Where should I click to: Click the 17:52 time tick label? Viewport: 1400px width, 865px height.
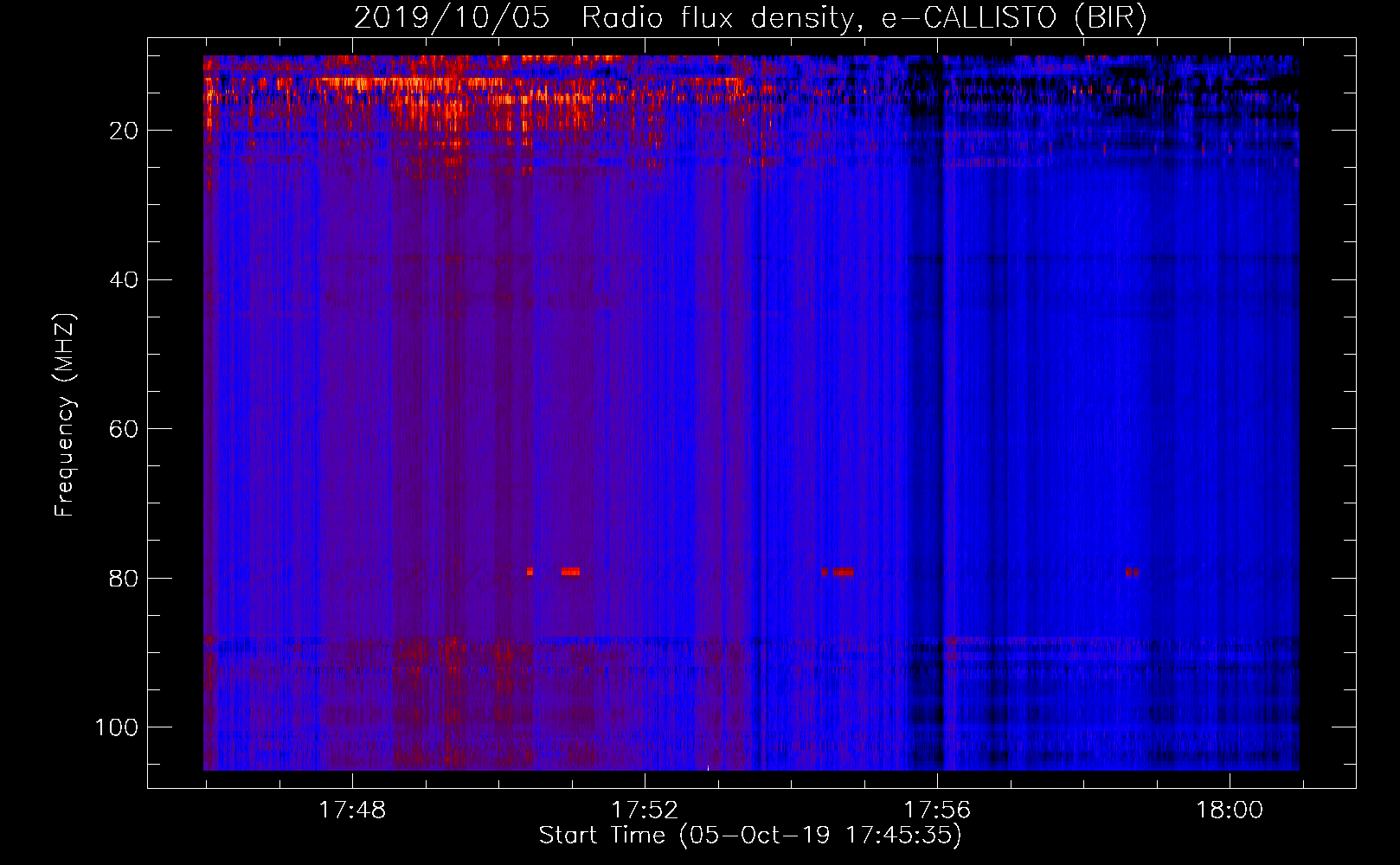click(x=645, y=811)
